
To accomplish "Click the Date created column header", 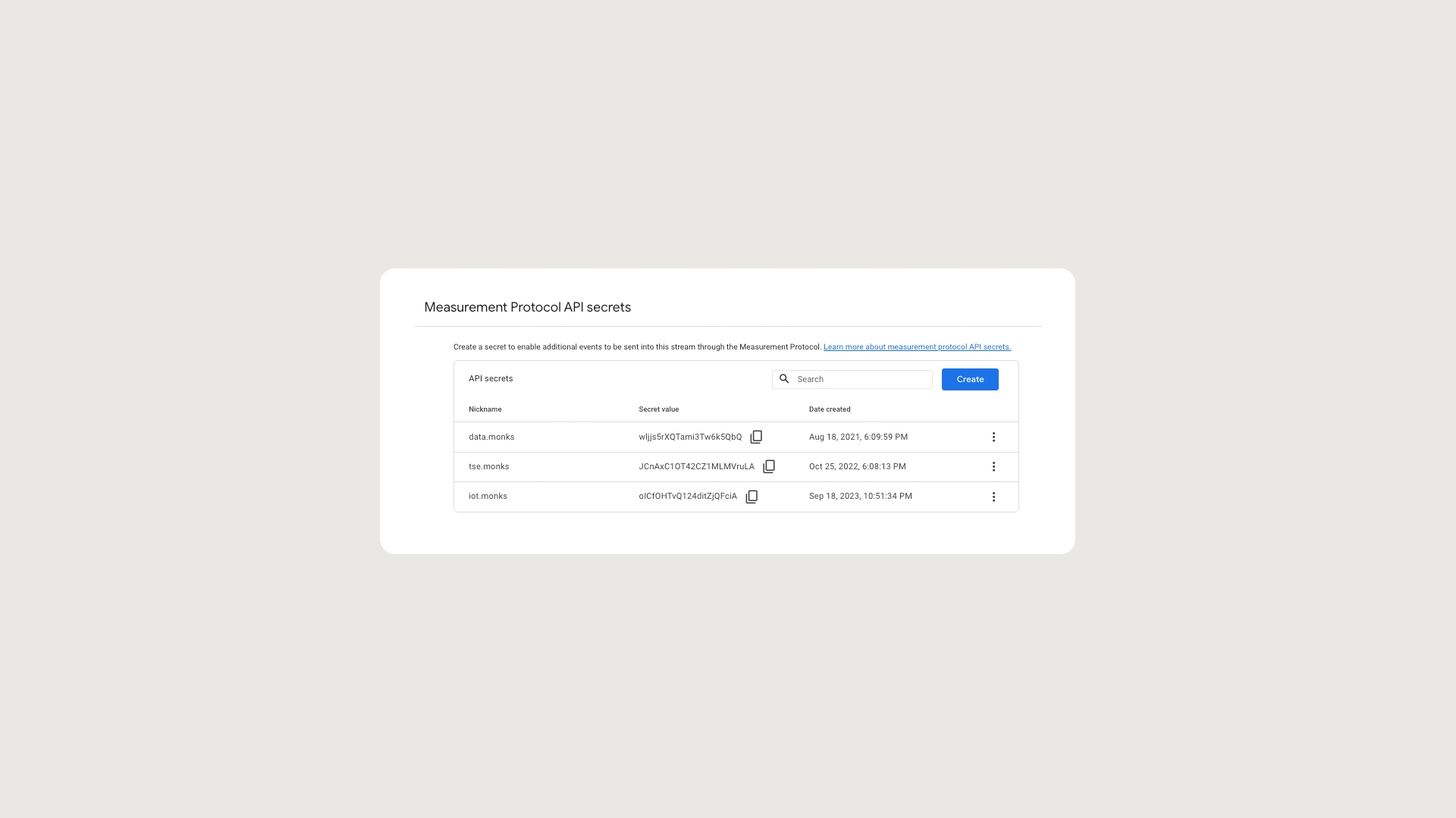I will tap(830, 409).
